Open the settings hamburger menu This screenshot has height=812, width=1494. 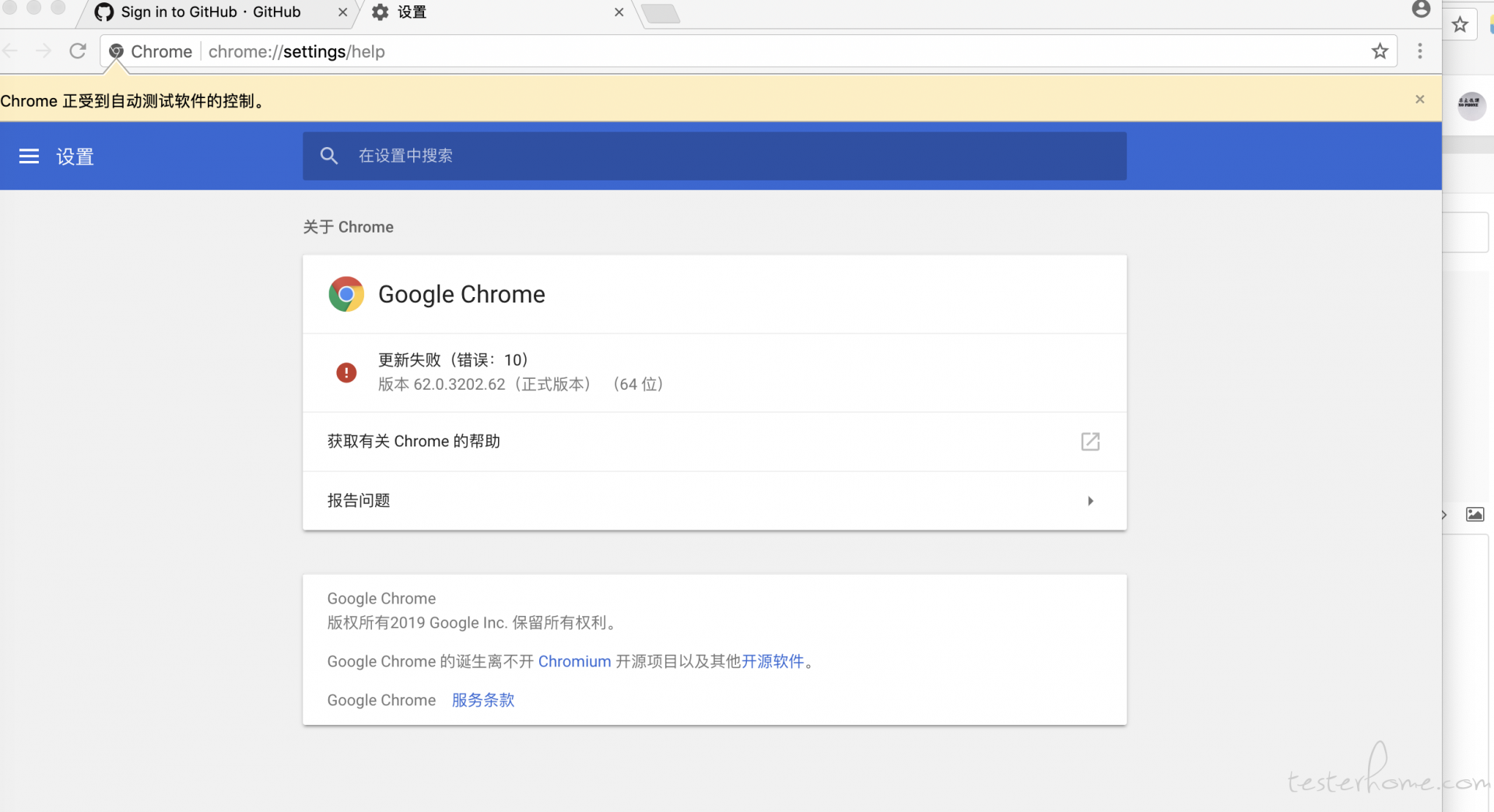(29, 156)
